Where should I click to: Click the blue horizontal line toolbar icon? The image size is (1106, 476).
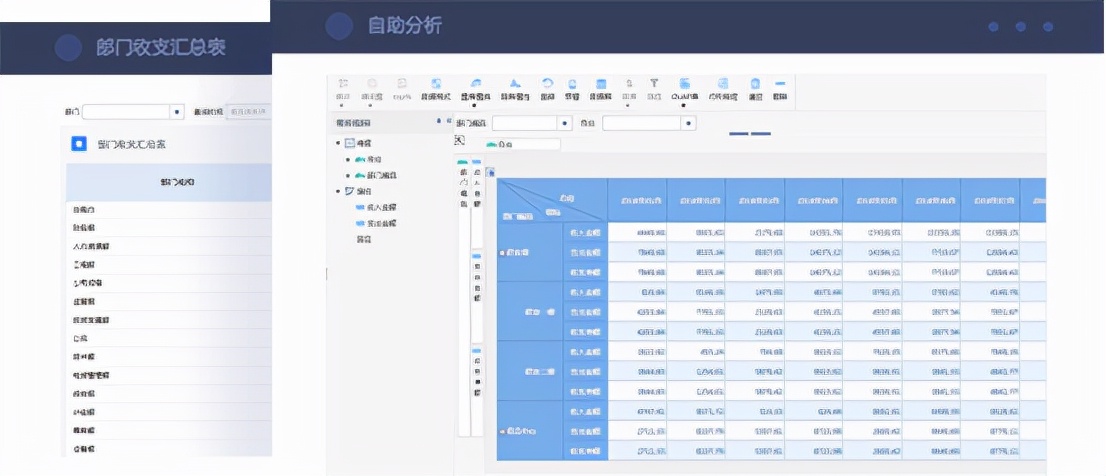780,83
